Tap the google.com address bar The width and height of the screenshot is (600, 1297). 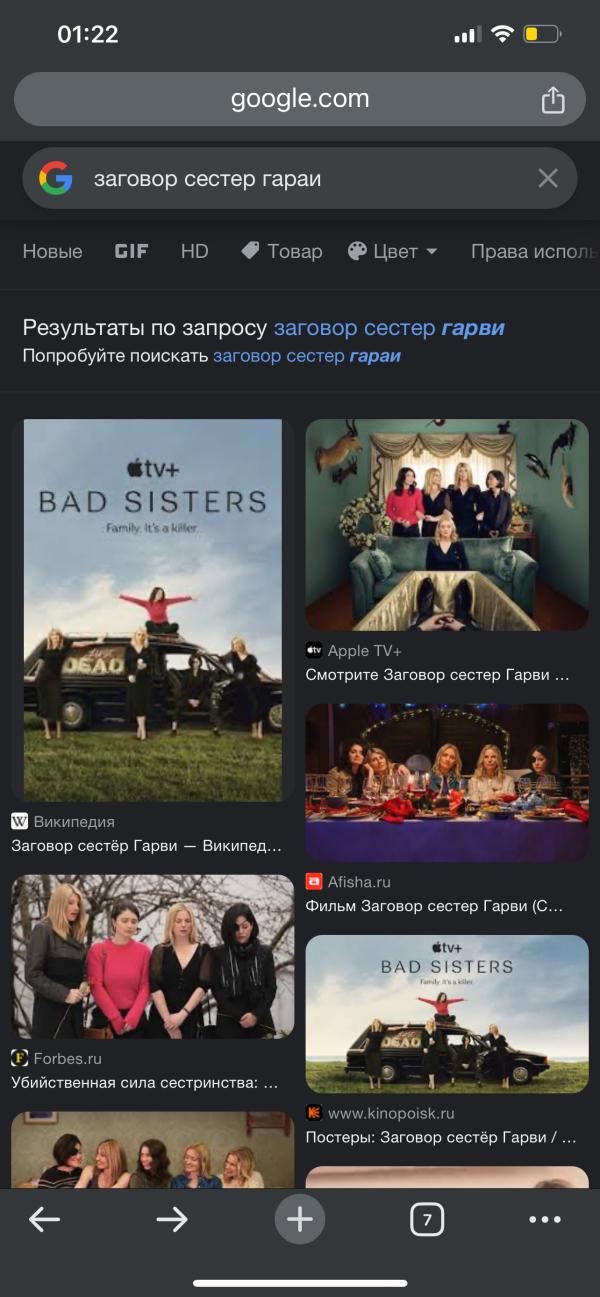tap(300, 99)
